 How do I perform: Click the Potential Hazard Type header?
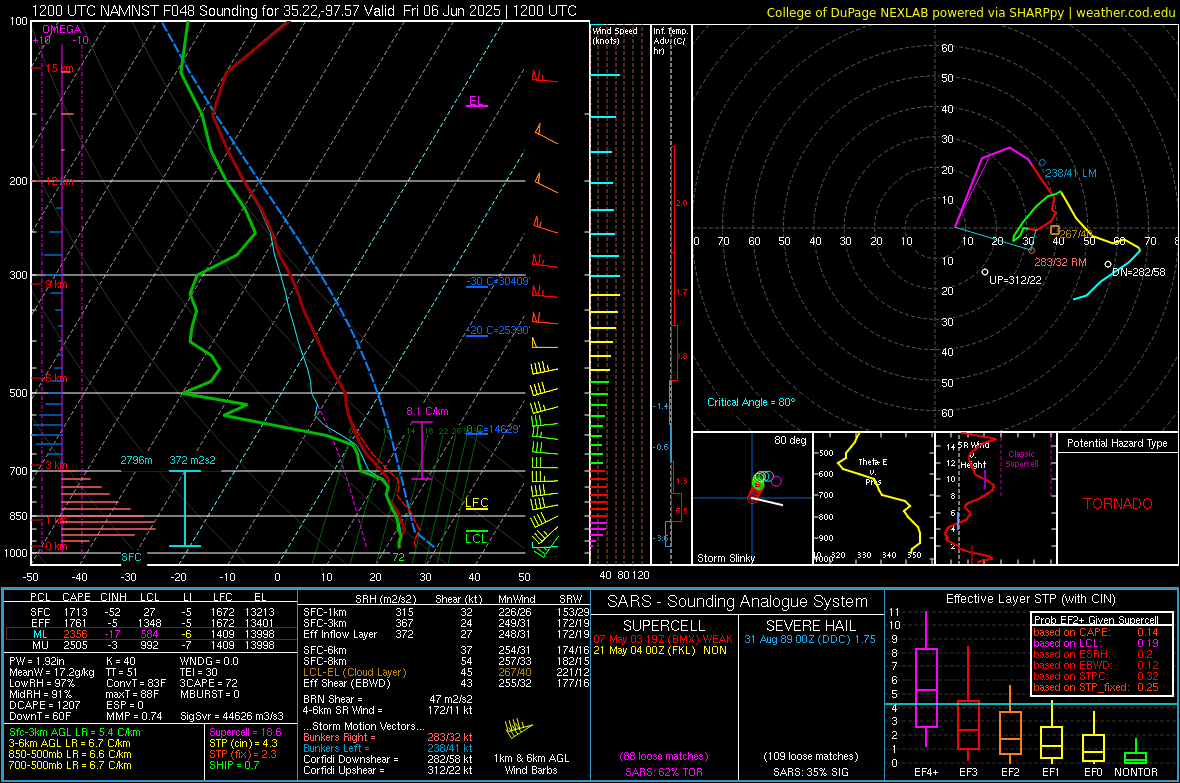coord(1117,443)
